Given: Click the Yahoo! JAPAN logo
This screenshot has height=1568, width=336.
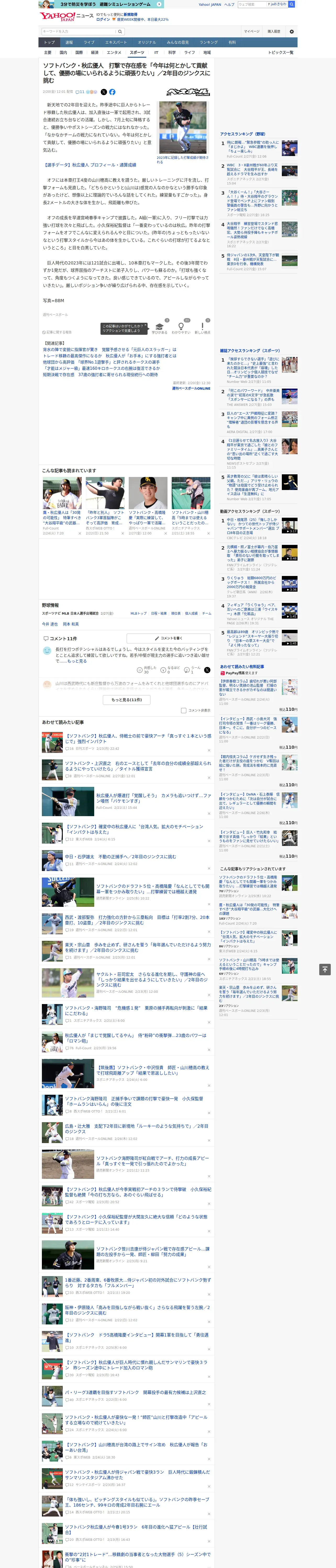Looking at the screenshot, I should tap(58, 16).
